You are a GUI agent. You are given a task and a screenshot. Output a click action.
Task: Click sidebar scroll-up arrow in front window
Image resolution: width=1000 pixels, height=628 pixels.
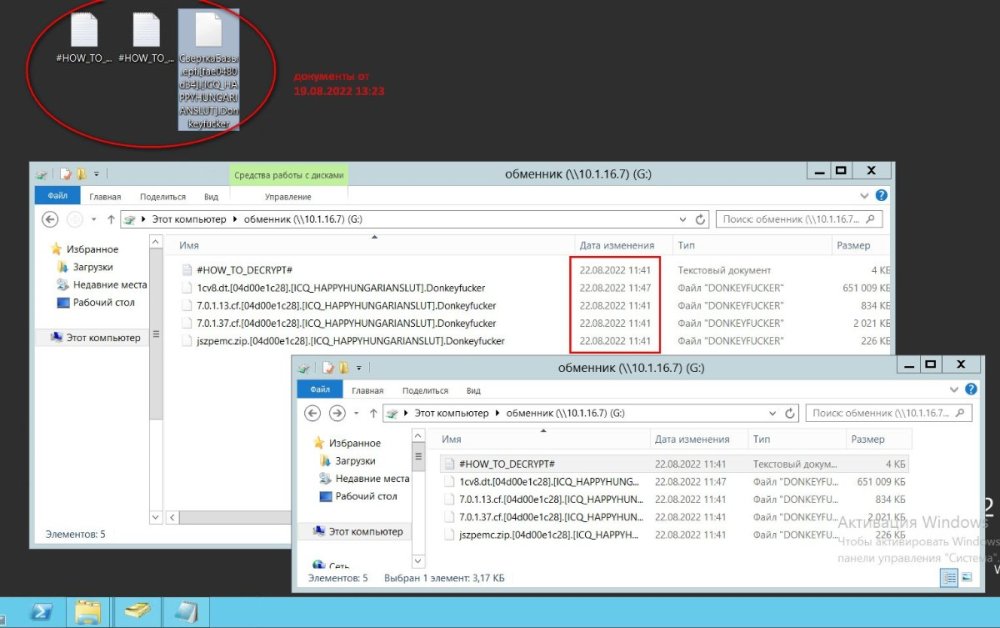418,435
